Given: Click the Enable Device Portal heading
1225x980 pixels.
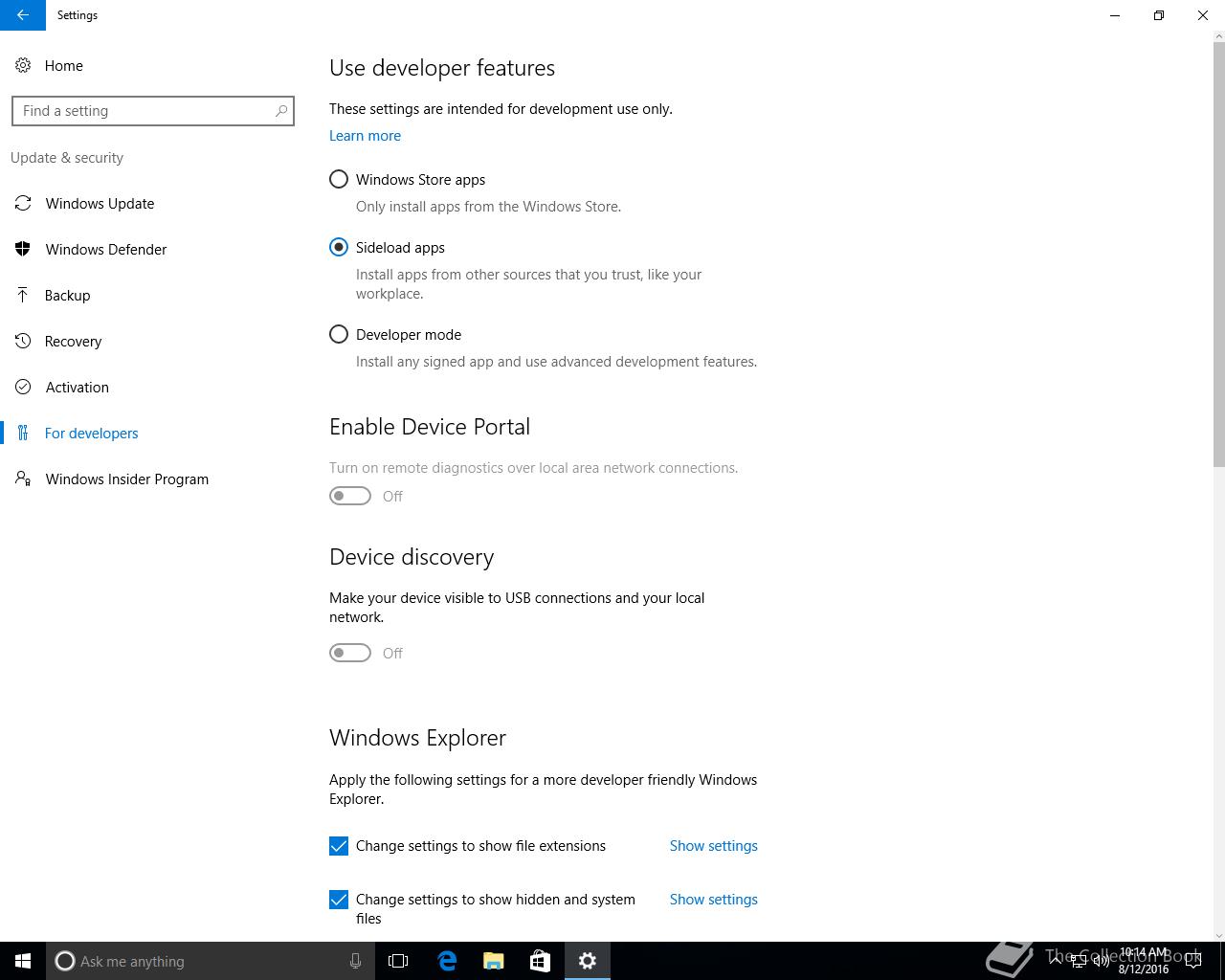Looking at the screenshot, I should [430, 427].
